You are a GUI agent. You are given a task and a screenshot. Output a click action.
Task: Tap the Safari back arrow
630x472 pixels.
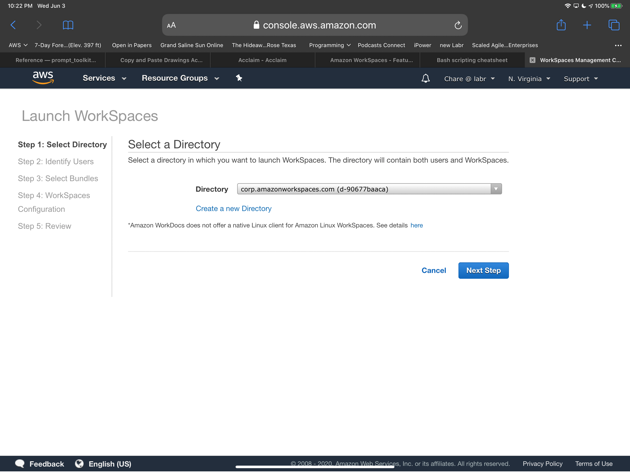(13, 25)
